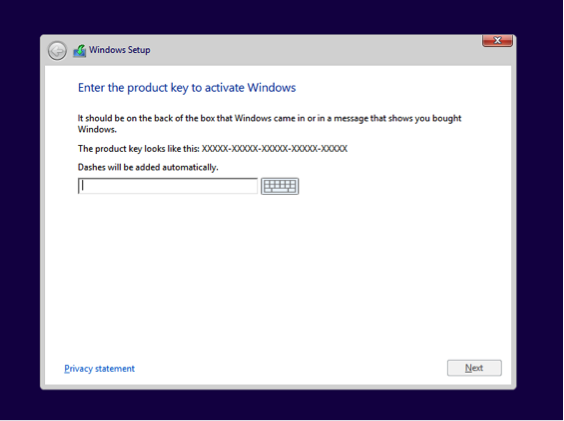This screenshot has width=564, height=421.
Task: Go back with the circular arrow button
Action: [x=57, y=51]
